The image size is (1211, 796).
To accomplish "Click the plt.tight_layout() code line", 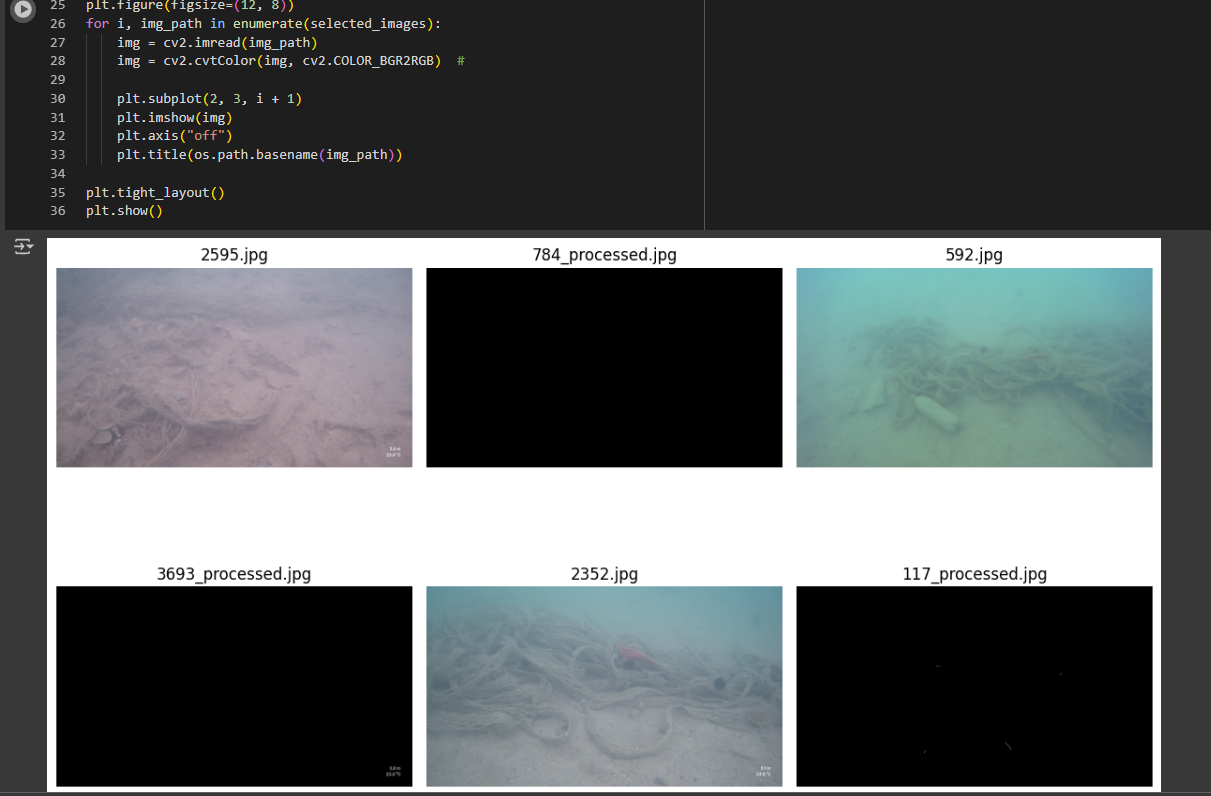I will tap(155, 192).
